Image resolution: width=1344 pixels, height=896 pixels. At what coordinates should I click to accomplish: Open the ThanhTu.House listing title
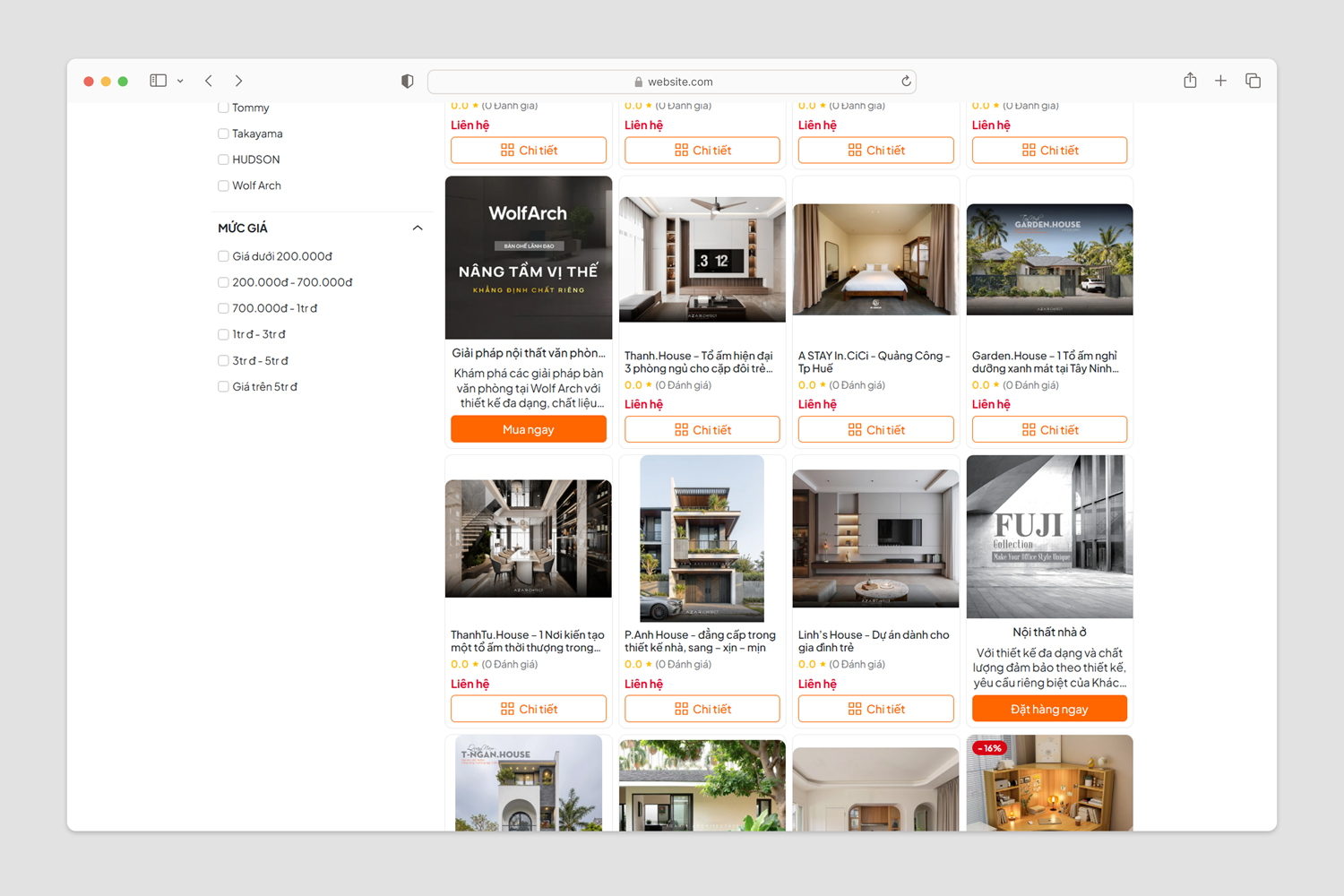[528, 642]
